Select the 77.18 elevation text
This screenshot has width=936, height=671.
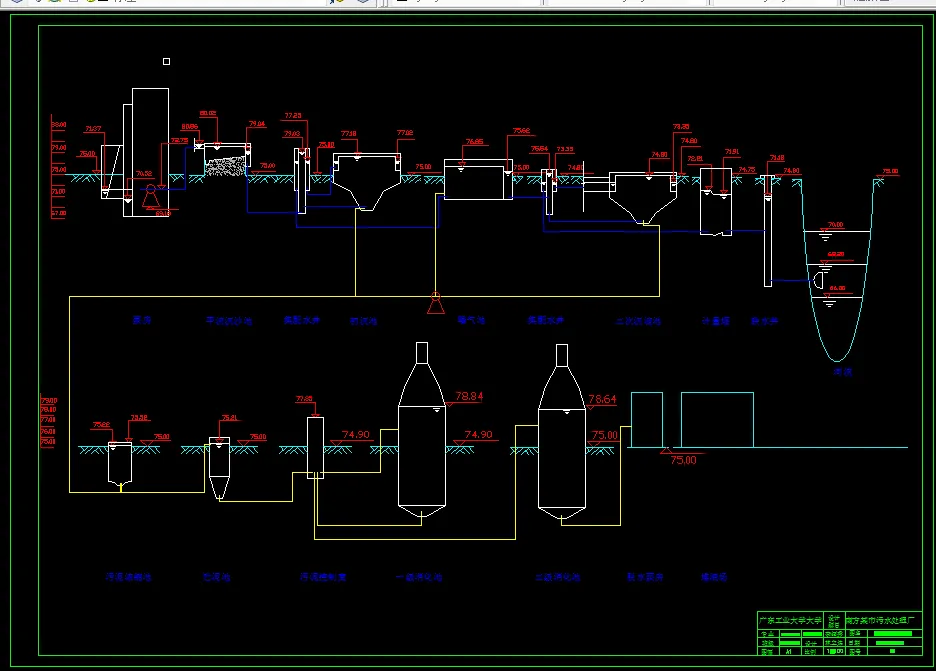pyautogui.click(x=349, y=134)
